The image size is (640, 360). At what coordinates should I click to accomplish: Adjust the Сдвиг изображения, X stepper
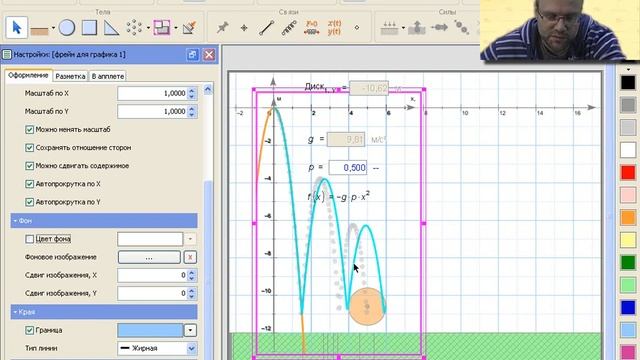(x=192, y=275)
